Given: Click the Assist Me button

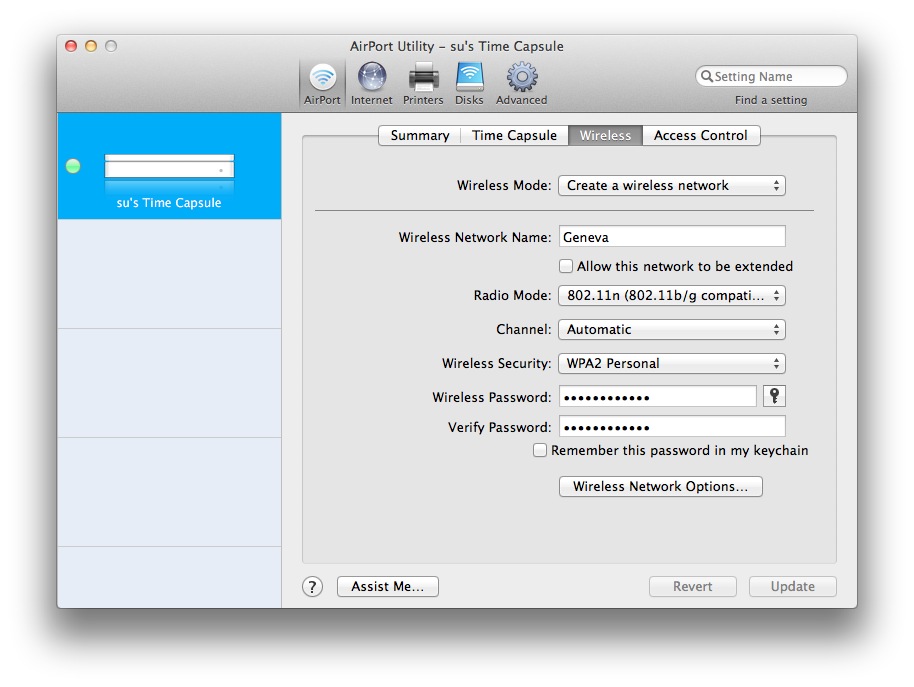Looking at the screenshot, I should (x=388, y=587).
